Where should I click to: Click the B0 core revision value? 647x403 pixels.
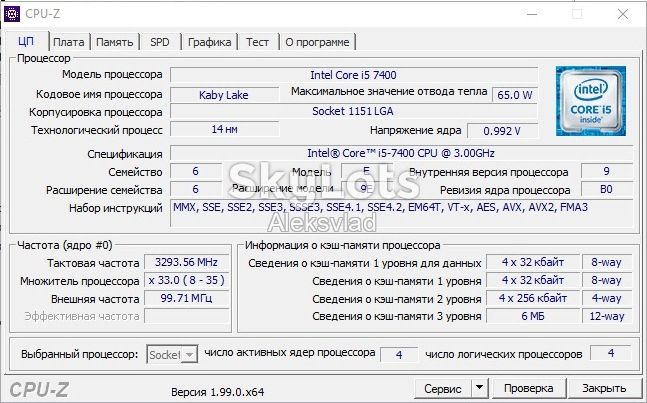click(x=606, y=189)
